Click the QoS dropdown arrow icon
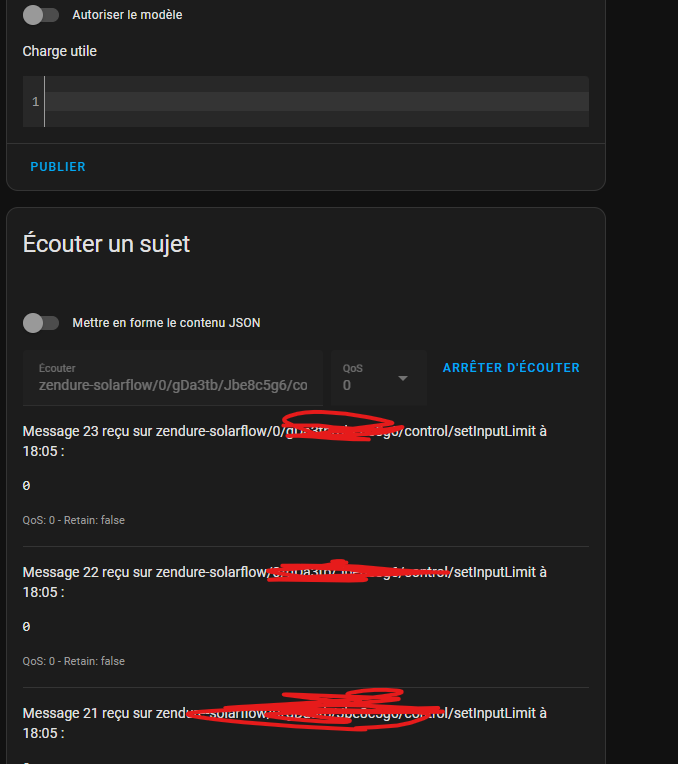Image resolution: width=678 pixels, height=764 pixels. (x=403, y=378)
